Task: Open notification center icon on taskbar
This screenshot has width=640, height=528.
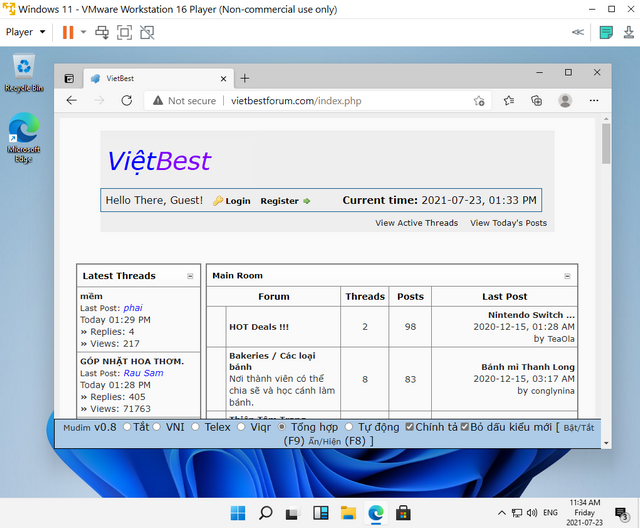Action: [x=622, y=514]
